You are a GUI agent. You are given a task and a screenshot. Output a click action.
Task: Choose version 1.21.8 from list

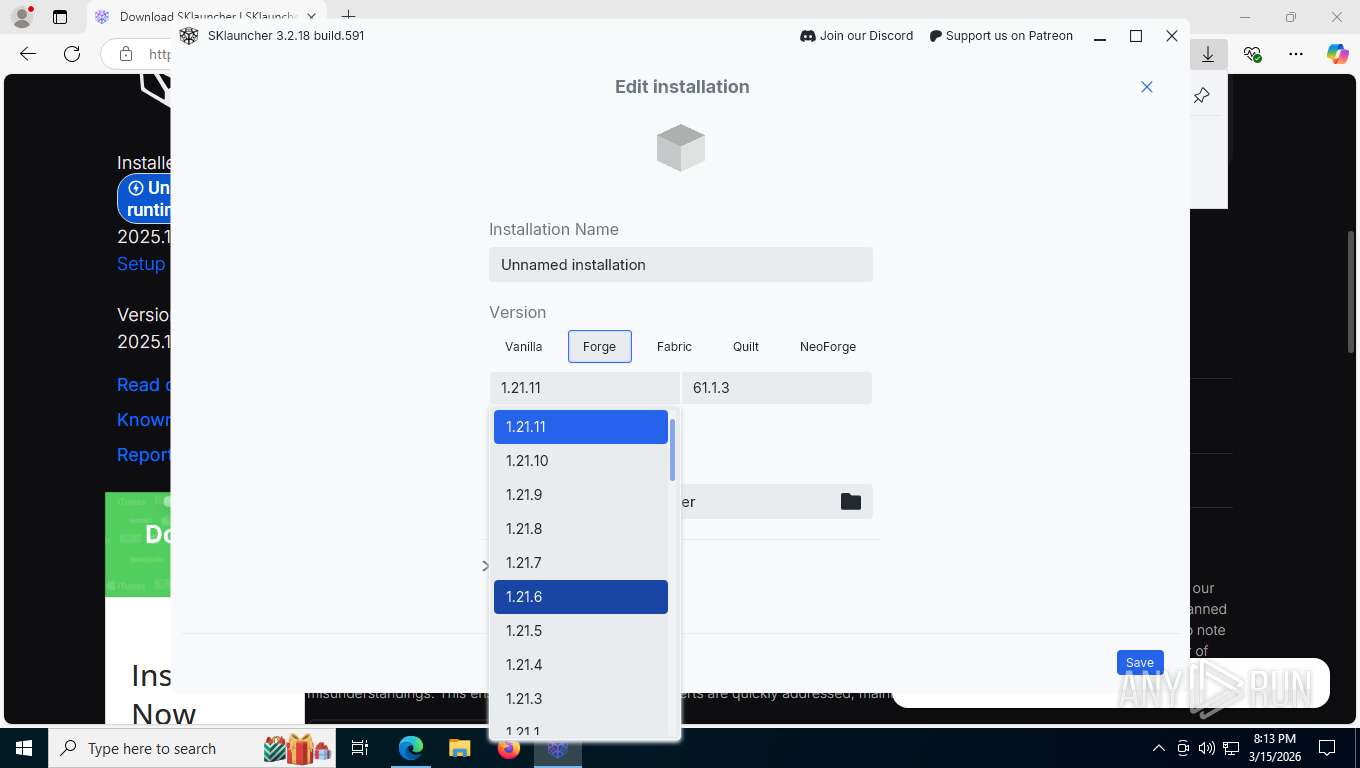click(581, 529)
